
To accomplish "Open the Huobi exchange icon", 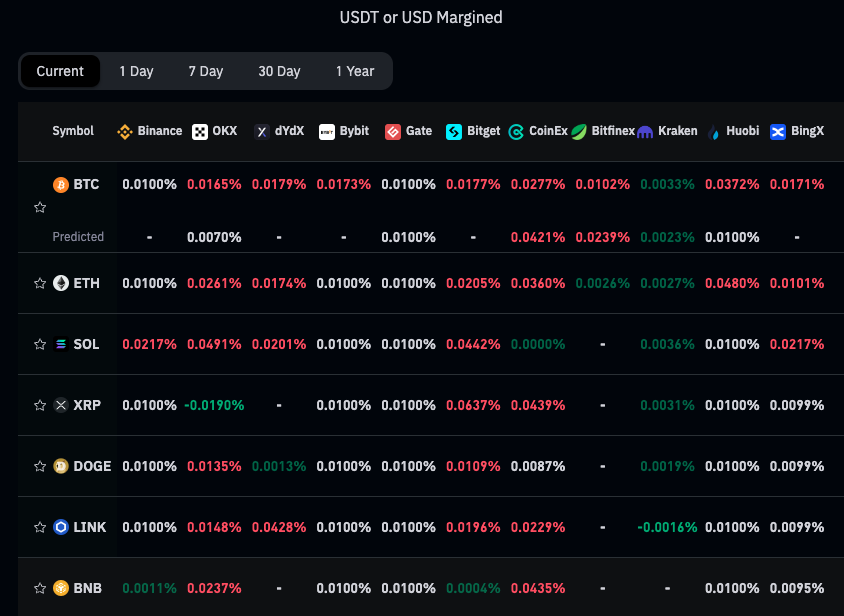I will [714, 131].
